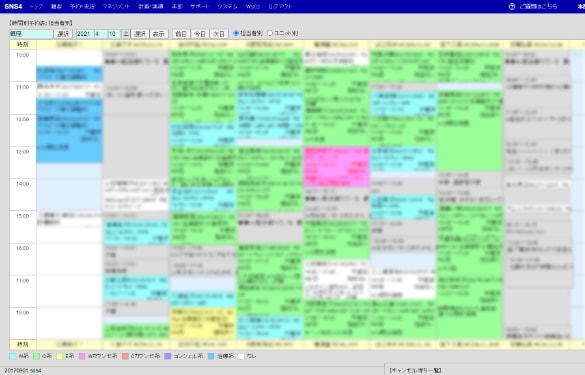585x375 pixels.
Task: Click the 前日 button
Action: (181, 34)
